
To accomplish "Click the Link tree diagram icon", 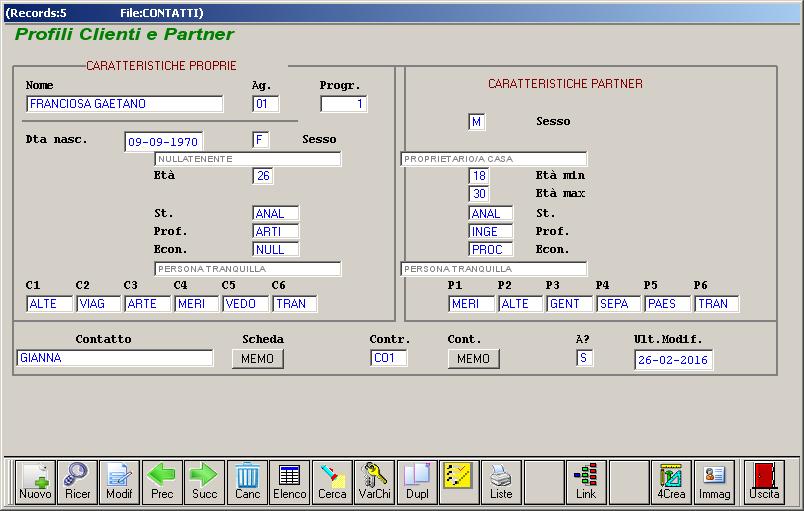I will tap(586, 482).
